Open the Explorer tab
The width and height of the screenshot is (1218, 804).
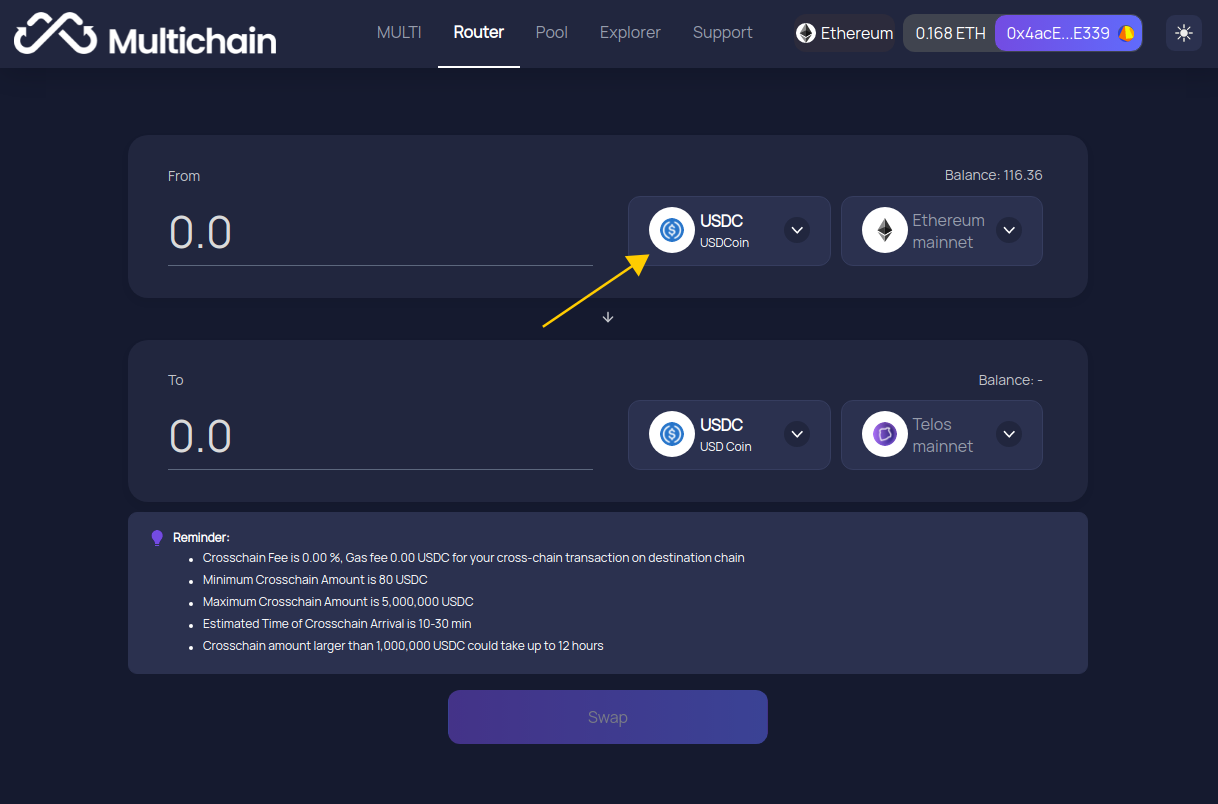point(630,32)
